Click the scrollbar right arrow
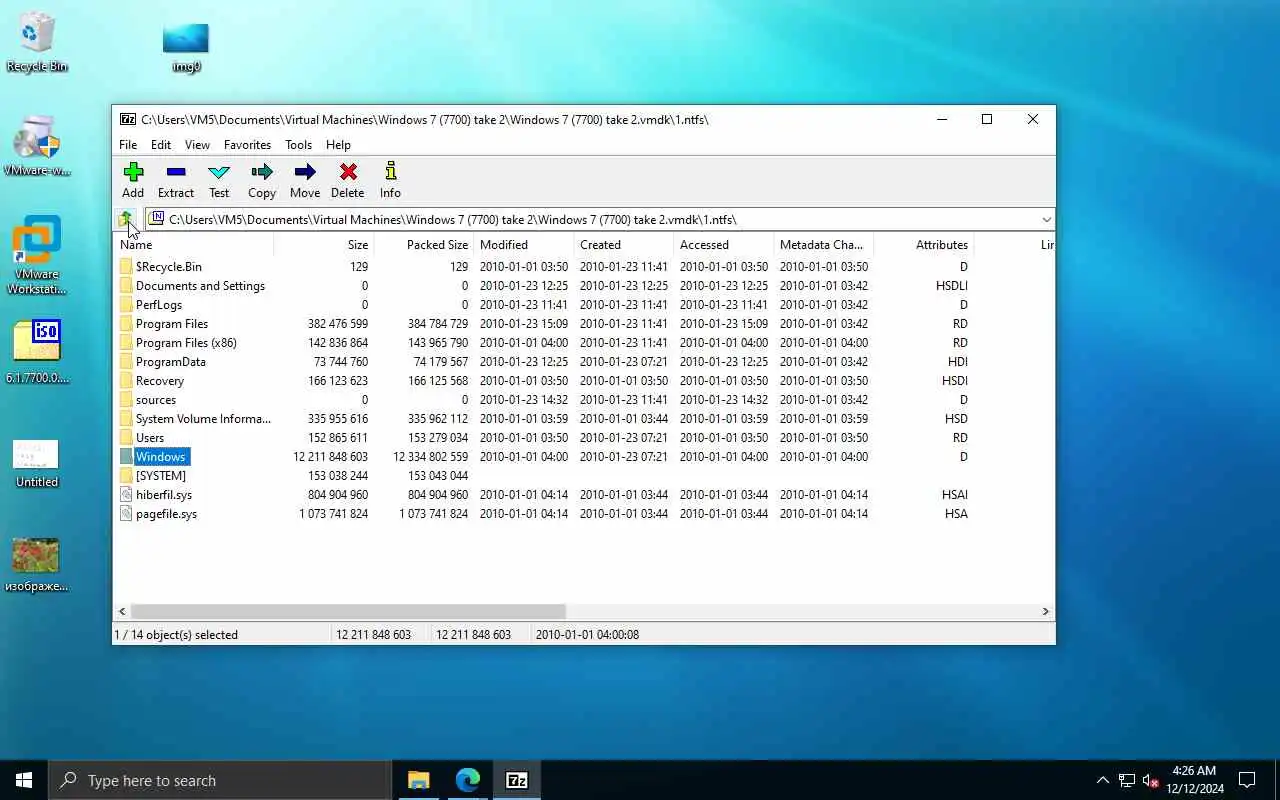1280x800 pixels. click(x=1045, y=611)
